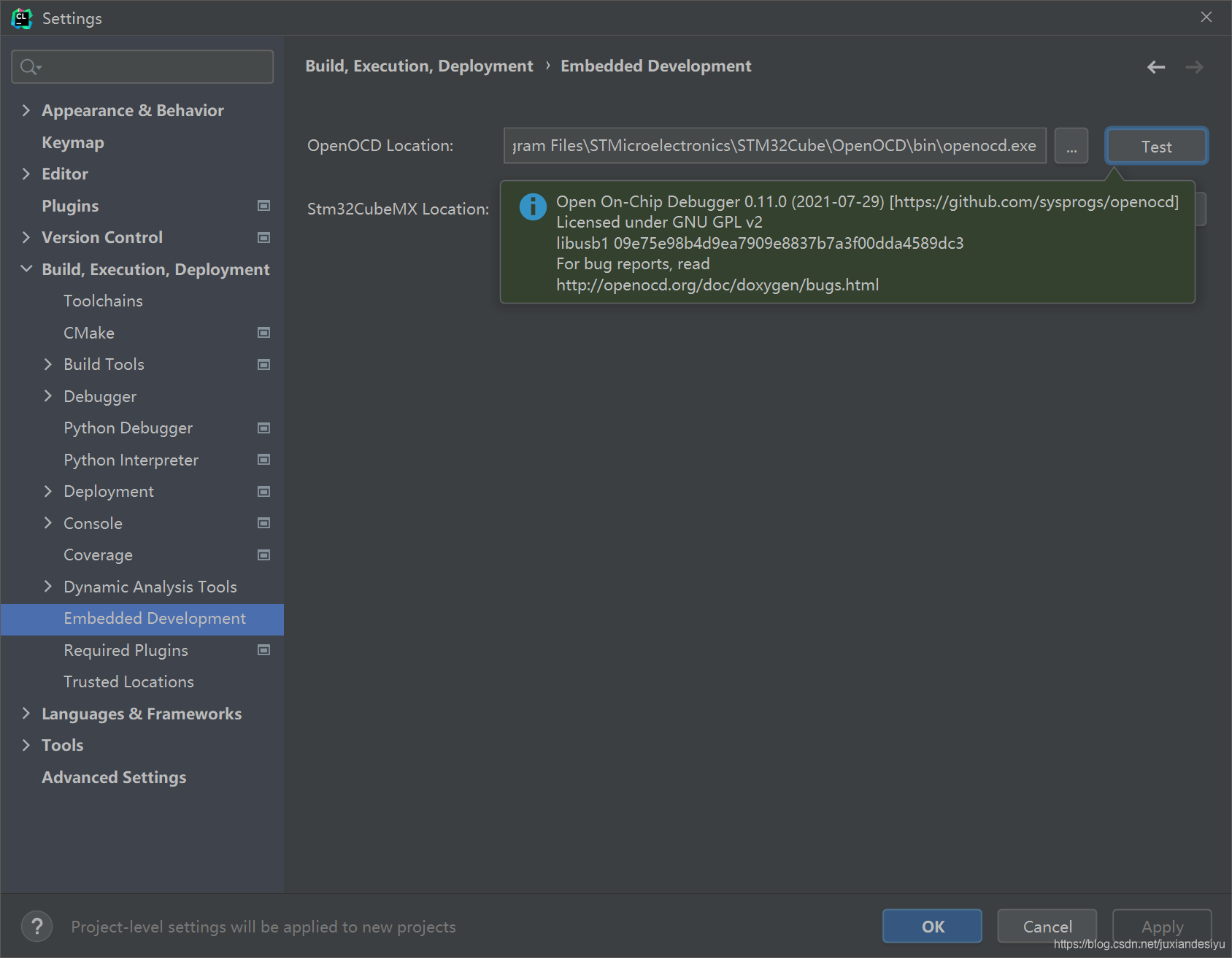Image resolution: width=1232 pixels, height=958 pixels.
Task: Click the libusb1 hash line in popup
Action: pos(760,244)
